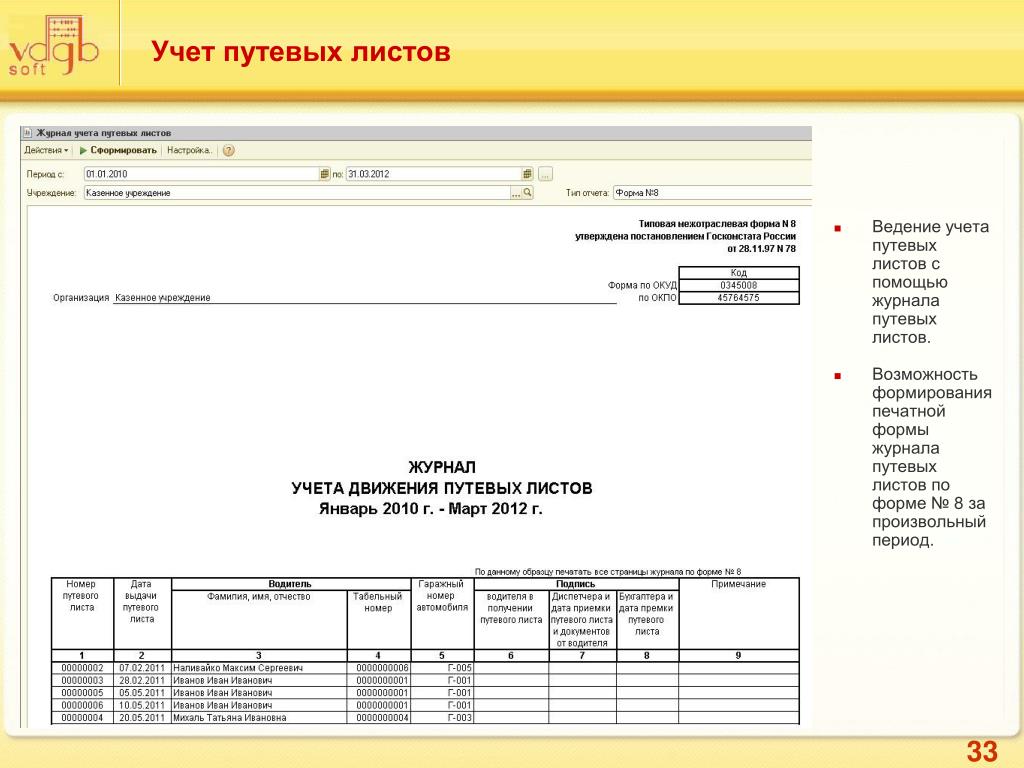Open the Действия dropdown menu
1024x768 pixels.
(46, 150)
